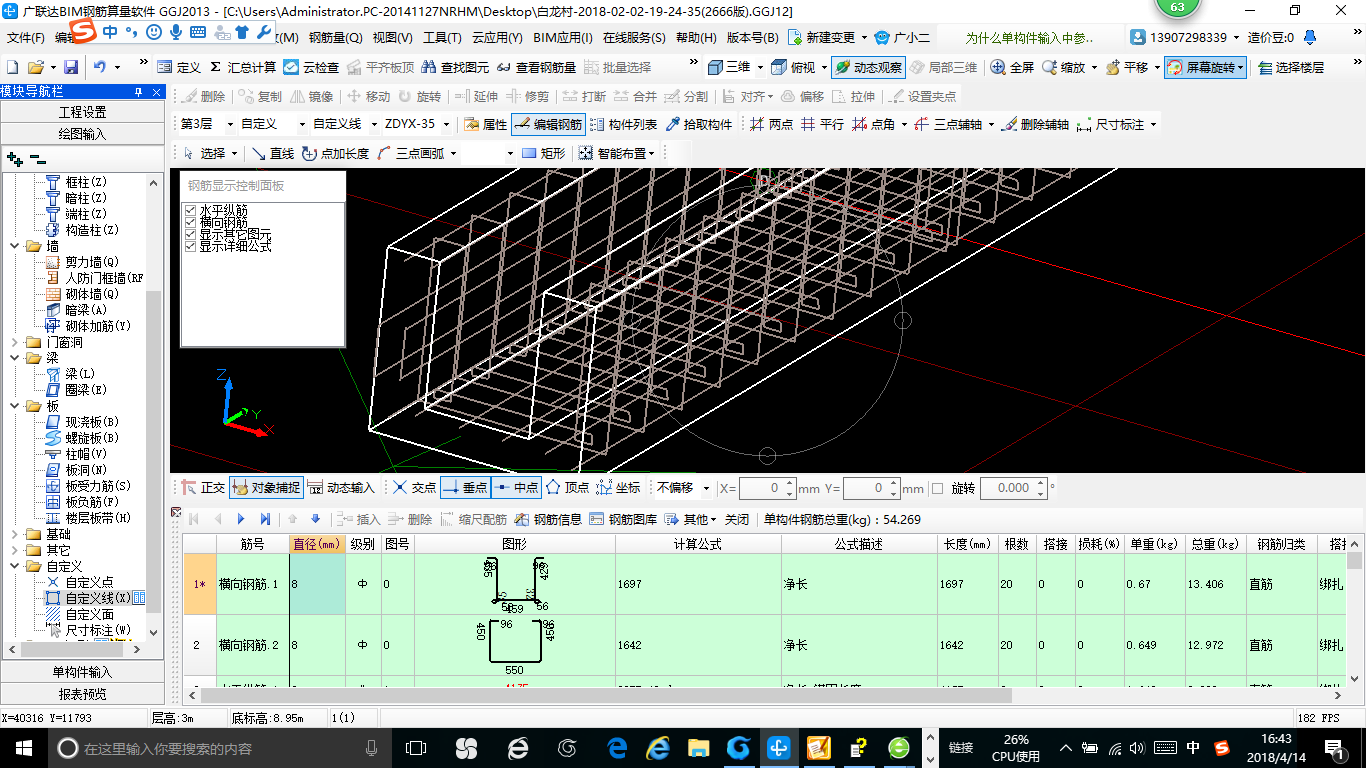This screenshot has width=1366, height=768.
Task: Click the 新建变更 button
Action: tap(827, 38)
